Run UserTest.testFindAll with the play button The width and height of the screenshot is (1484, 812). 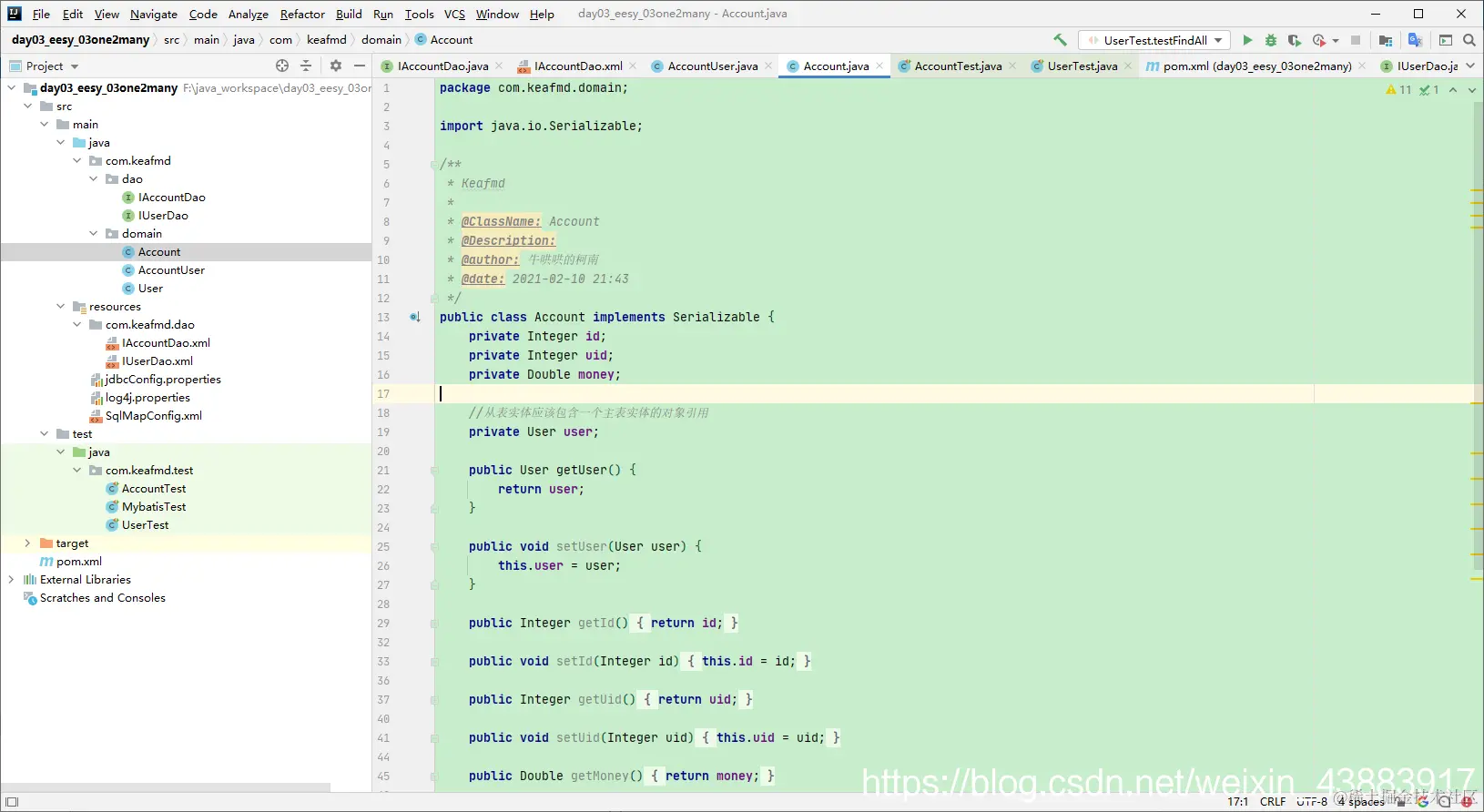coord(1247,40)
